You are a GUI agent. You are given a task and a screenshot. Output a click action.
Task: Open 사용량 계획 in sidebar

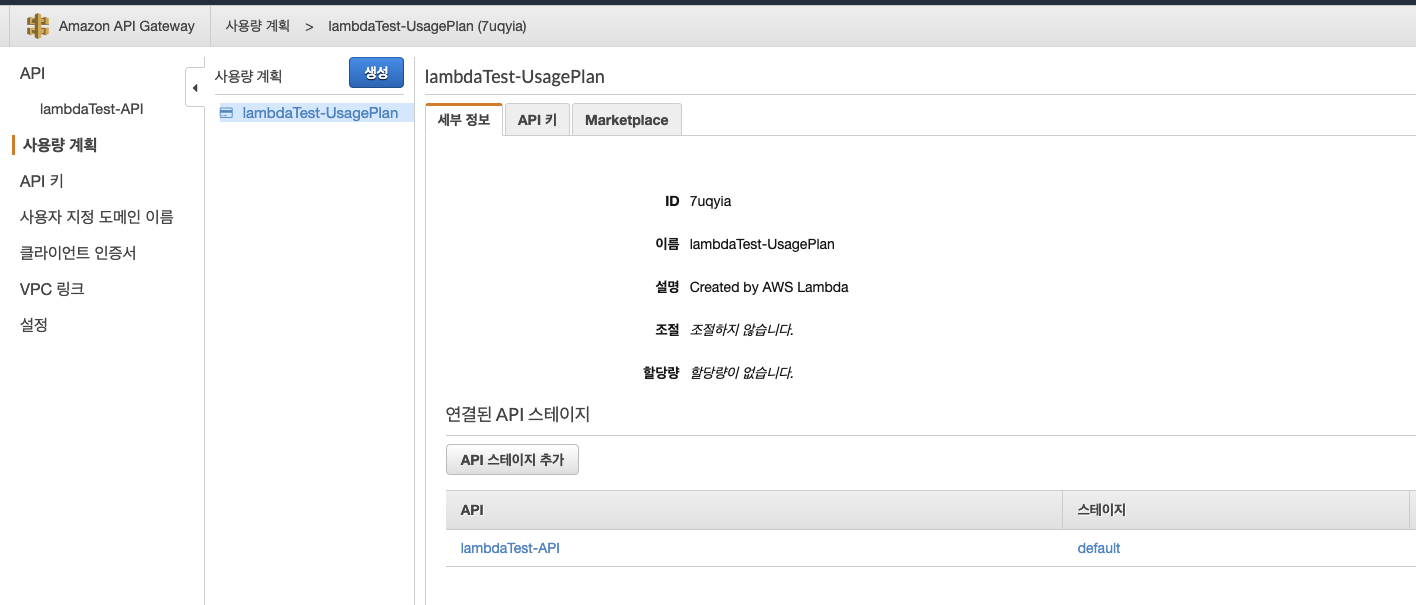60,145
